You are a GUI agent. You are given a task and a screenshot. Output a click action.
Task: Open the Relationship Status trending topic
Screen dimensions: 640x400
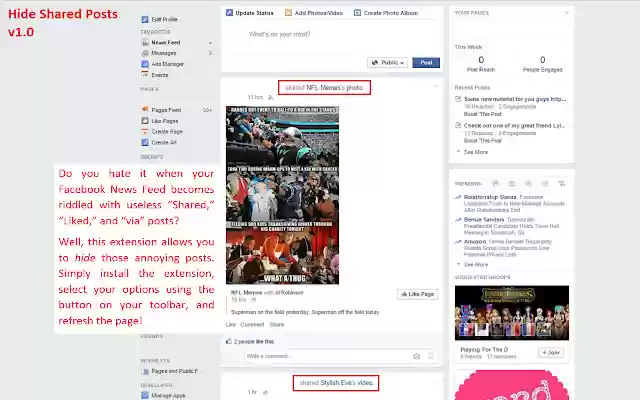click(x=490, y=197)
